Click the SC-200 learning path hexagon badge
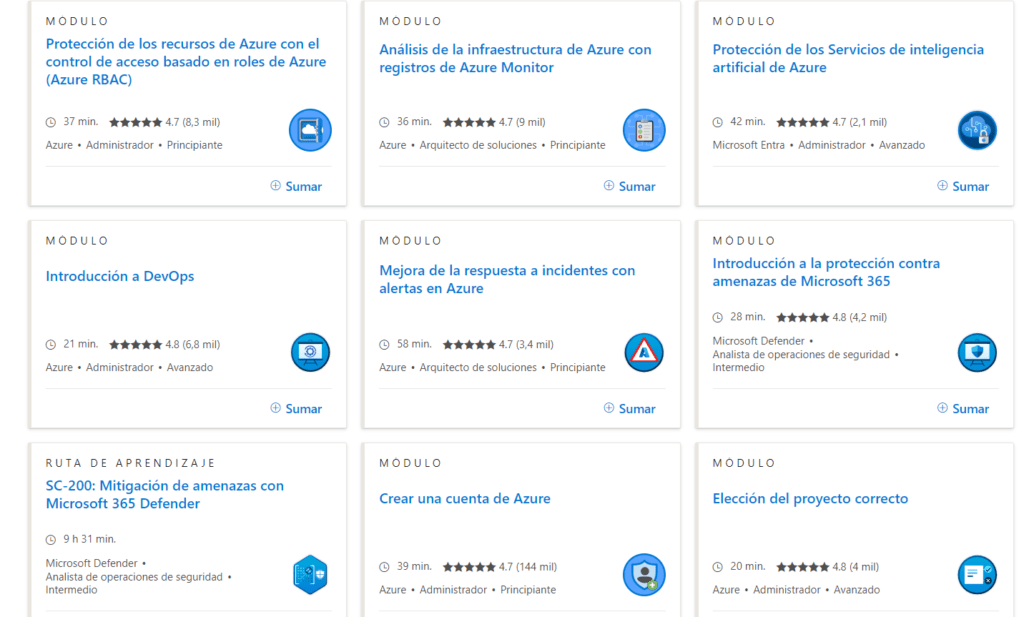This screenshot has height=617, width=1024. [x=310, y=575]
